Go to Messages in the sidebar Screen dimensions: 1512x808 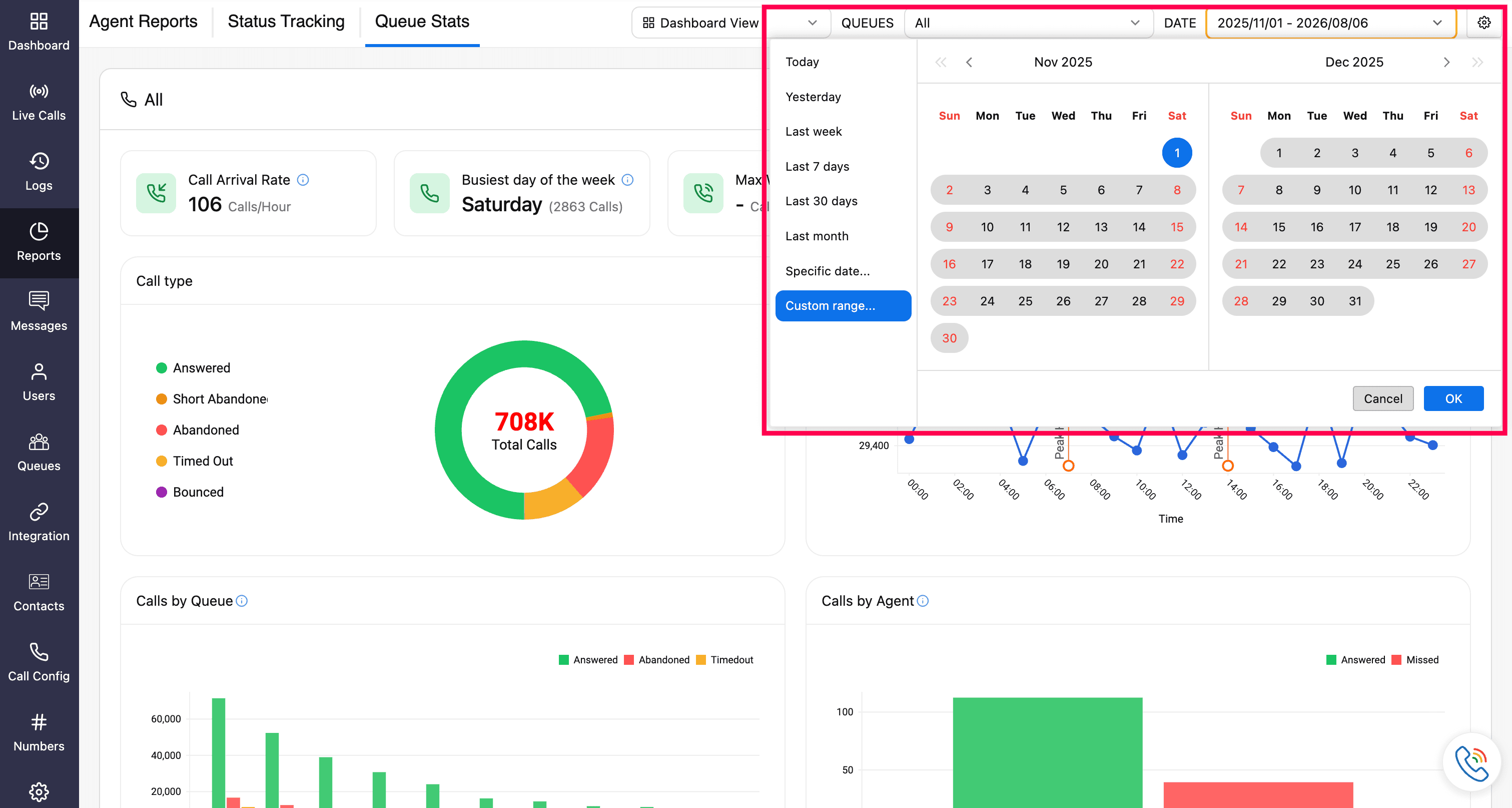tap(39, 312)
